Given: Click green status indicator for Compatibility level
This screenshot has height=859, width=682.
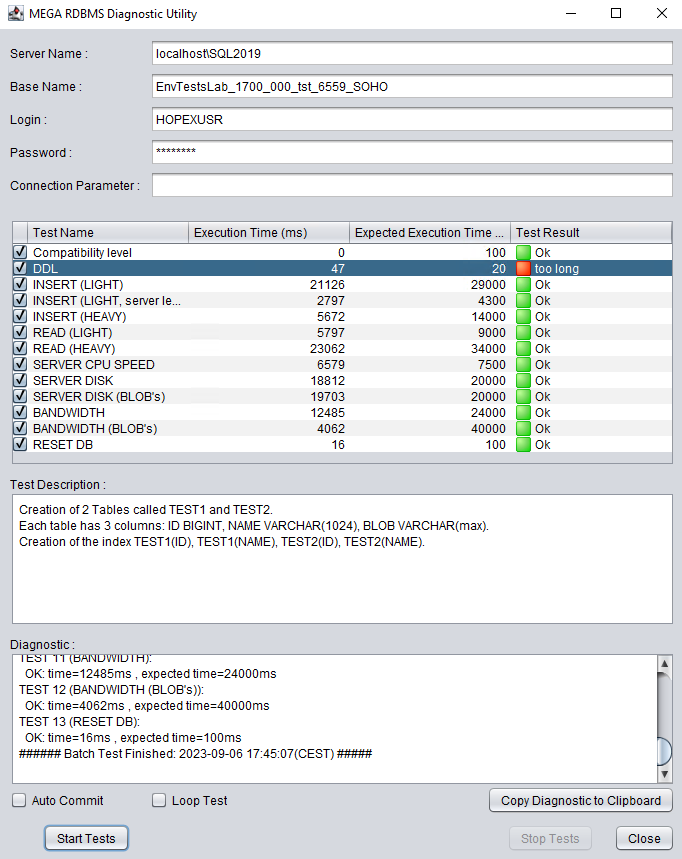Looking at the screenshot, I should click(x=523, y=253).
